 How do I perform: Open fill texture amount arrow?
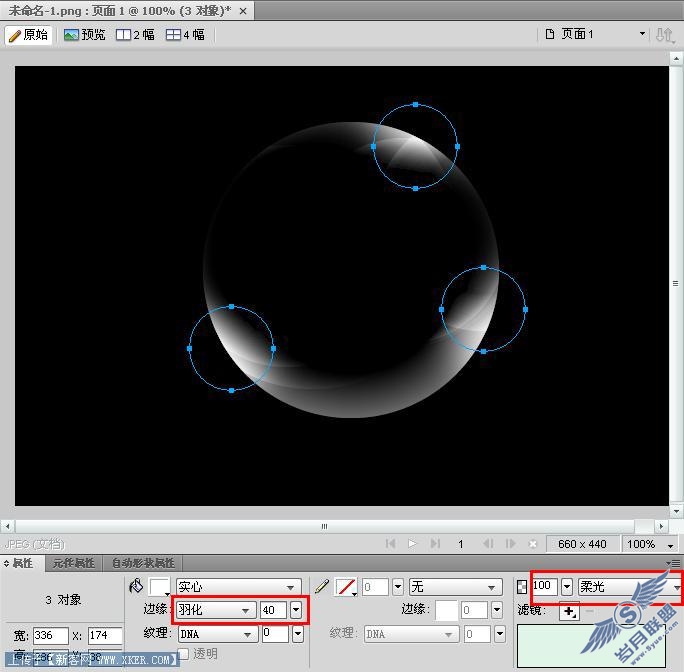coord(298,634)
